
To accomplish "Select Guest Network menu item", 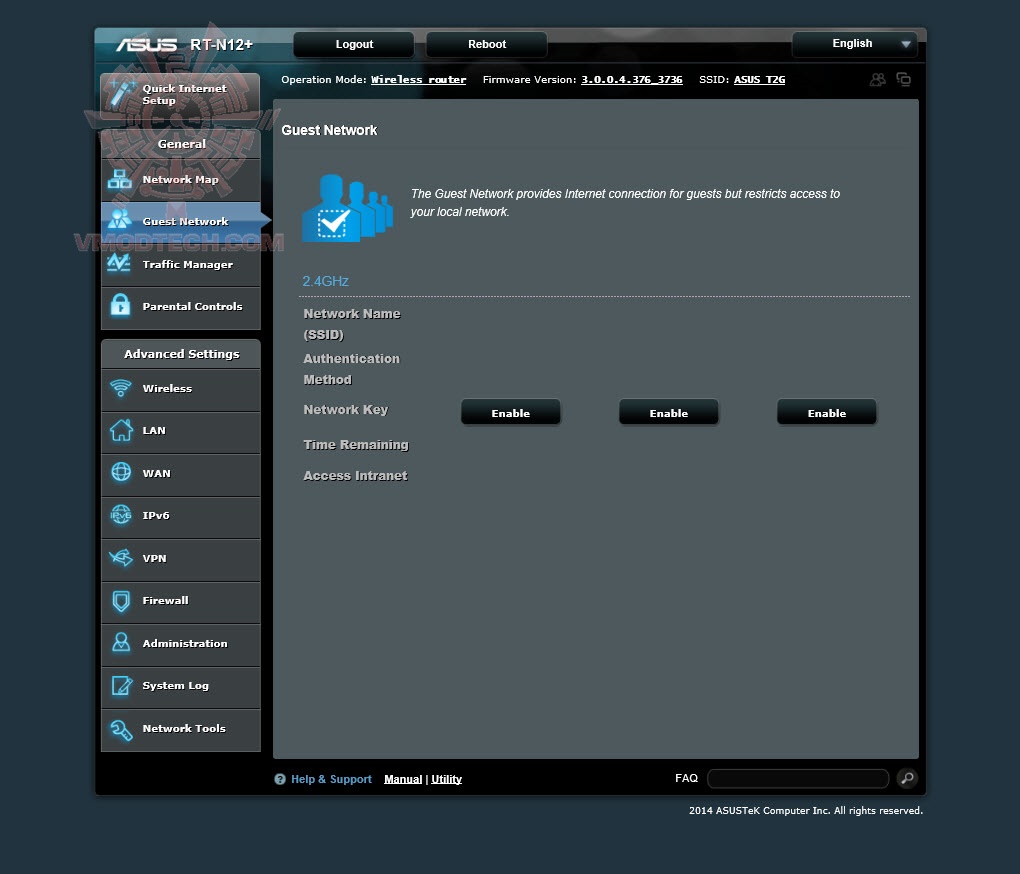I will coord(181,221).
